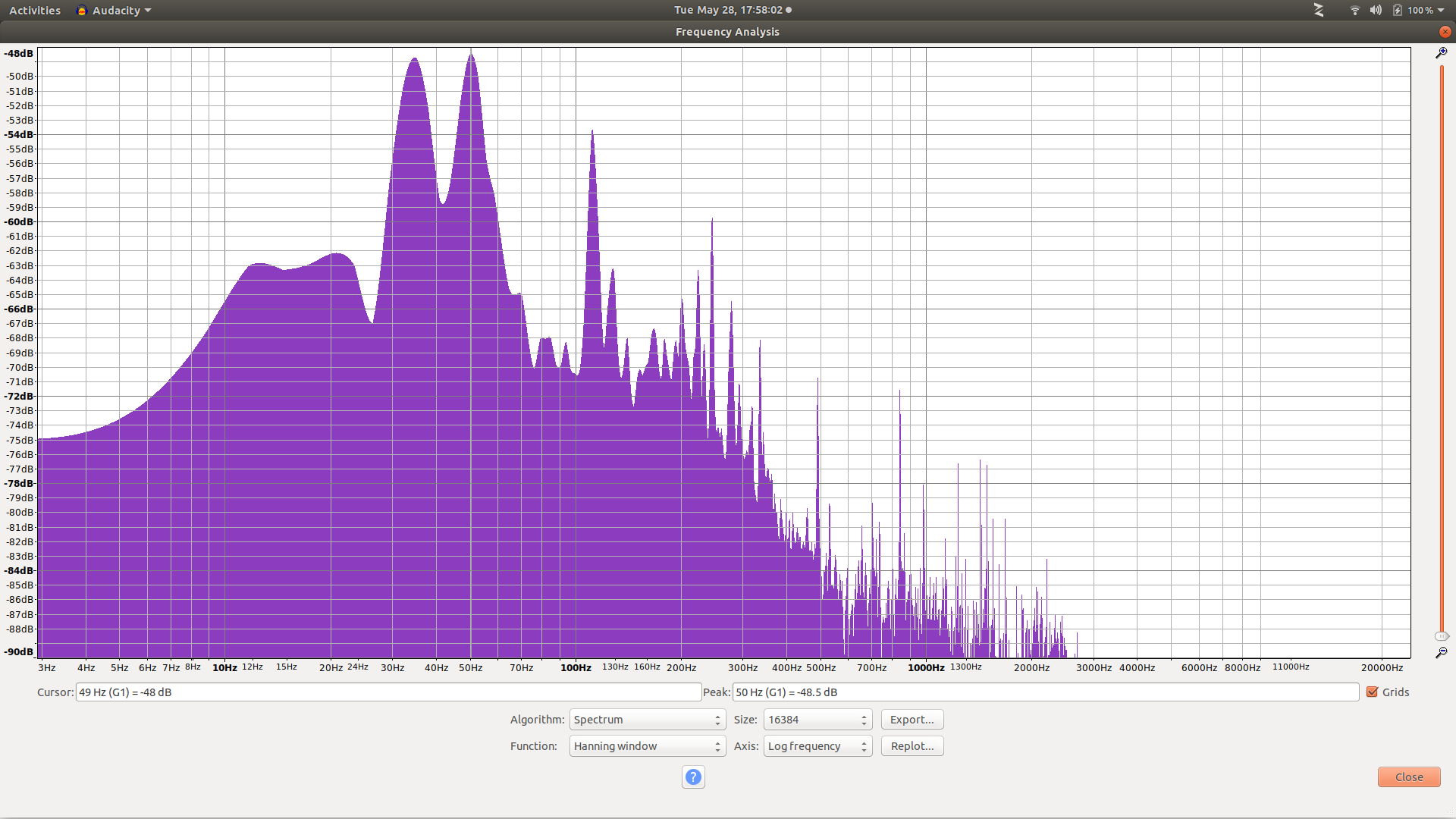Viewport: 1456px width, 819px height.
Task: Open the Size dropdown showing 16384
Action: [x=818, y=720]
